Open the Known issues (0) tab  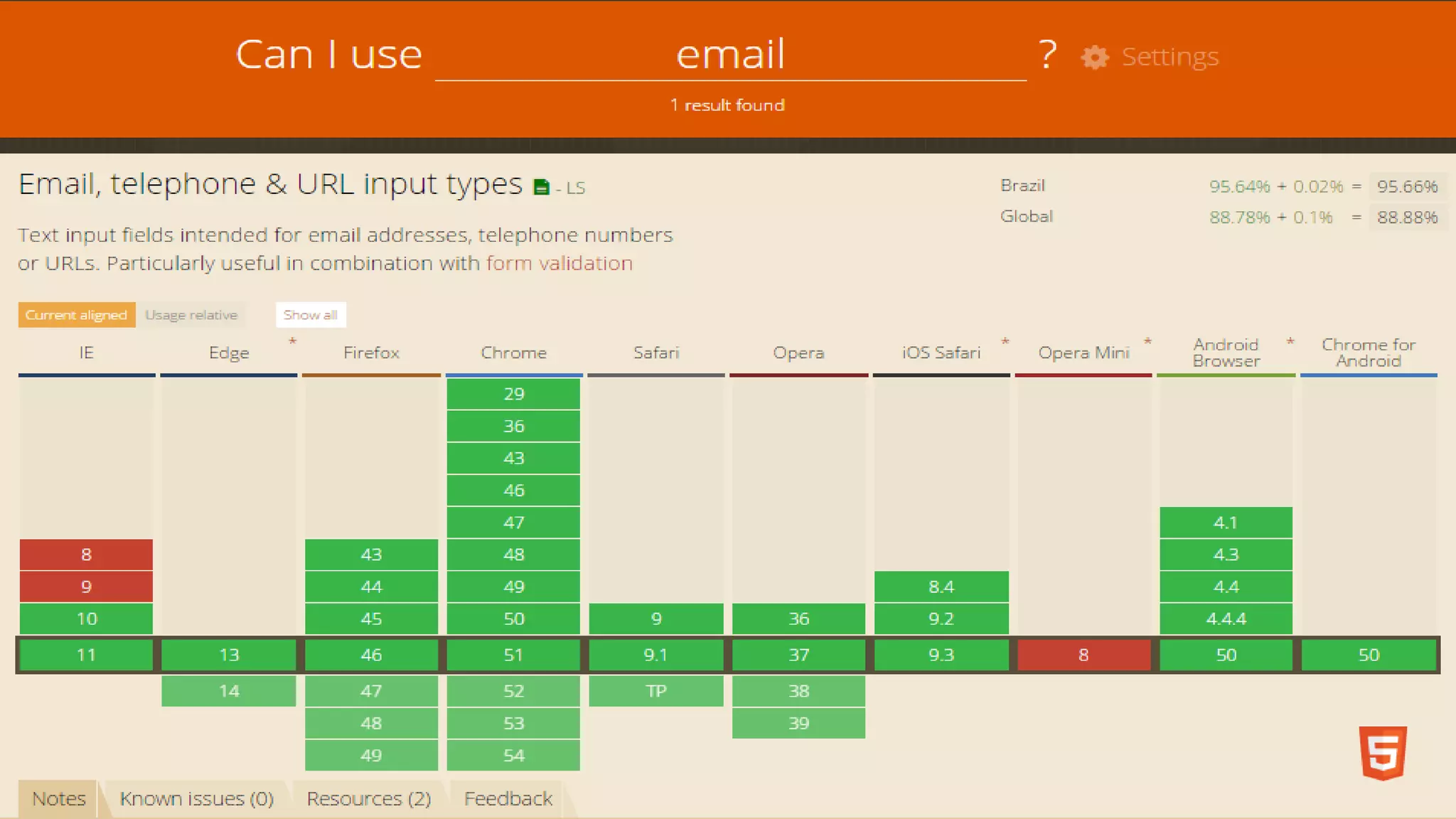(196, 799)
